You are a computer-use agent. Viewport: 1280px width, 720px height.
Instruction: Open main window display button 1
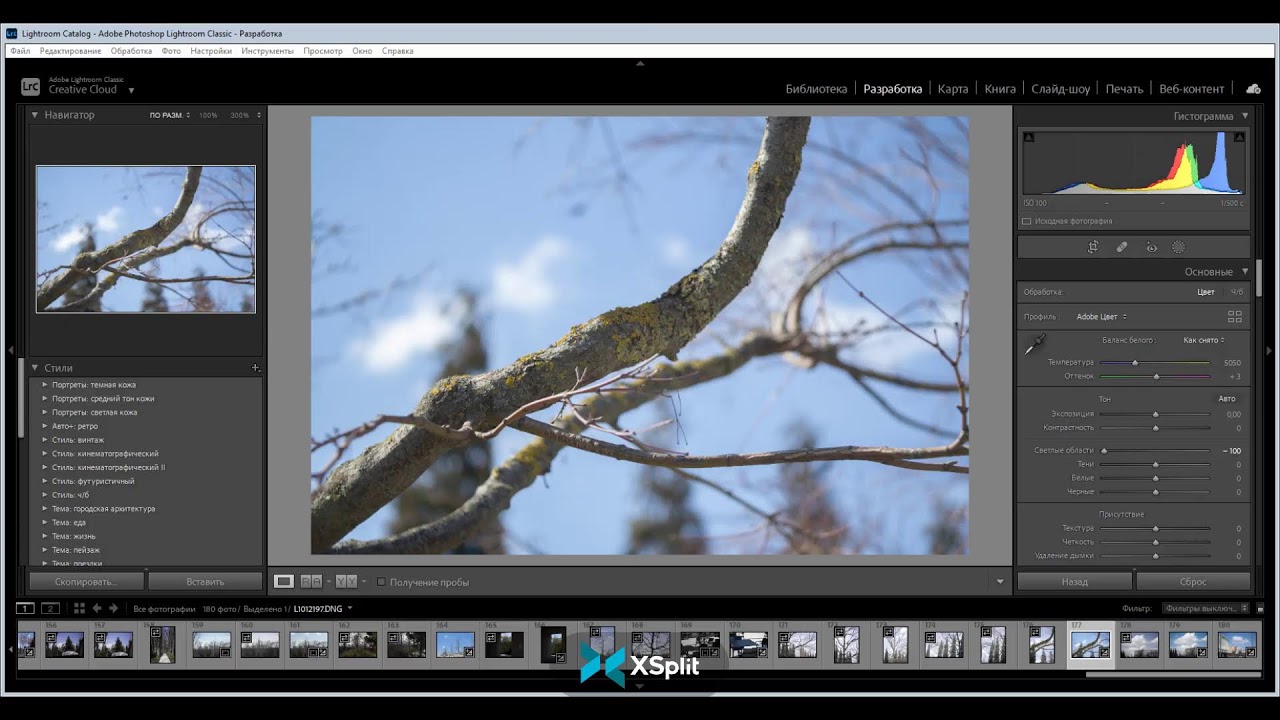(x=25, y=608)
